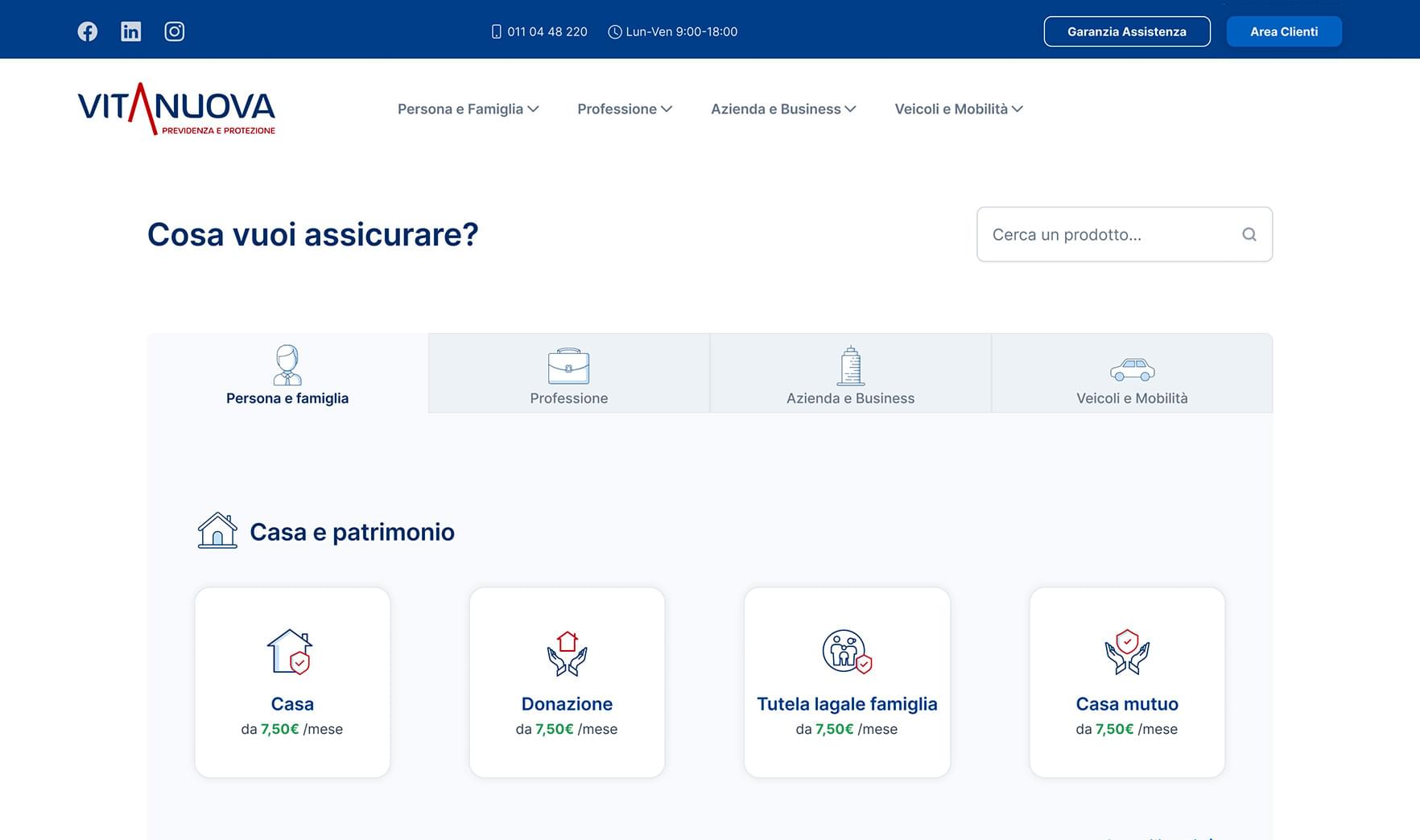Click the Garanzia Assistenza button
The height and width of the screenshot is (840, 1420).
coord(1126,31)
